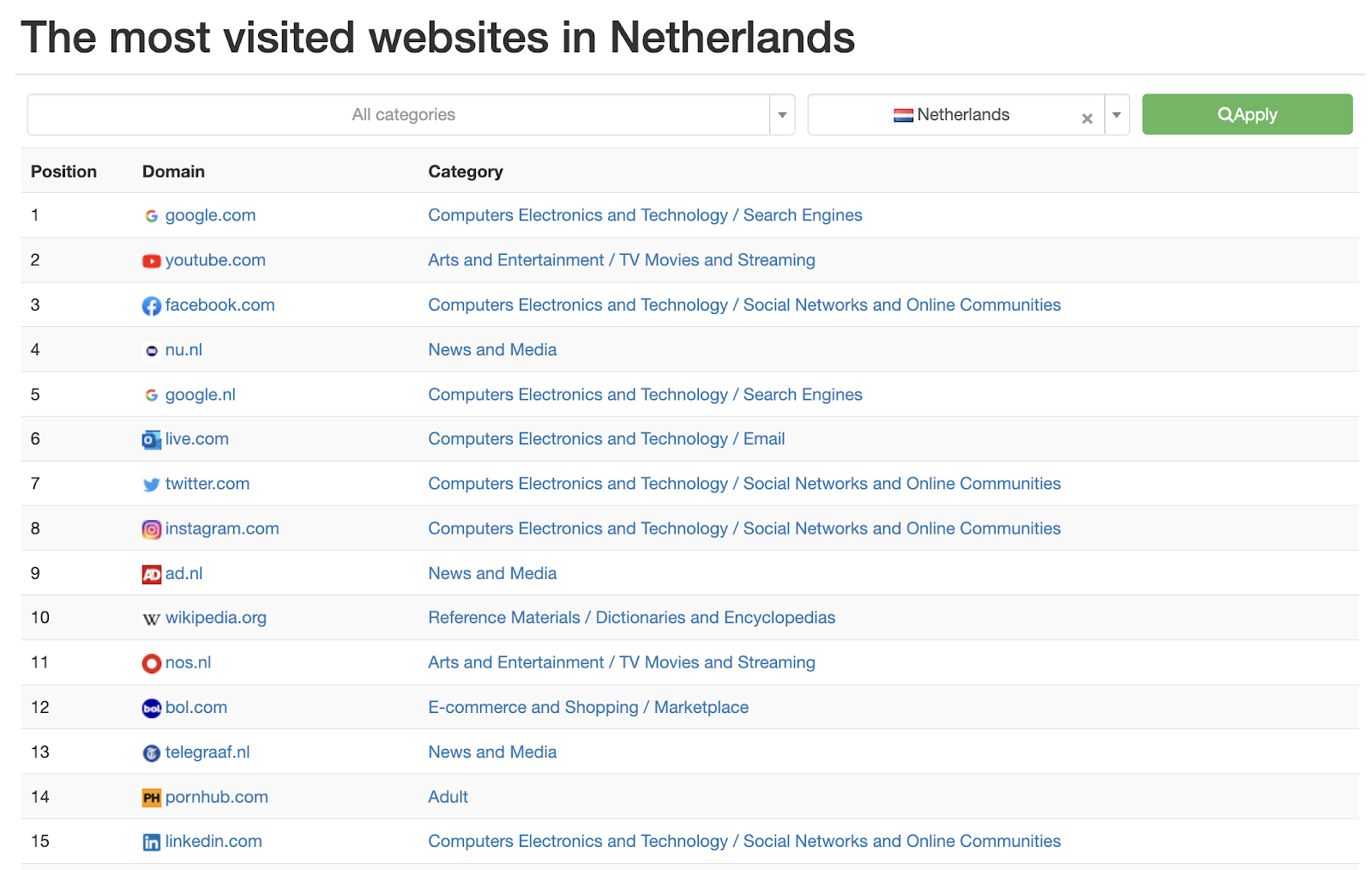Open the telegraaf.nl domain link

point(208,752)
